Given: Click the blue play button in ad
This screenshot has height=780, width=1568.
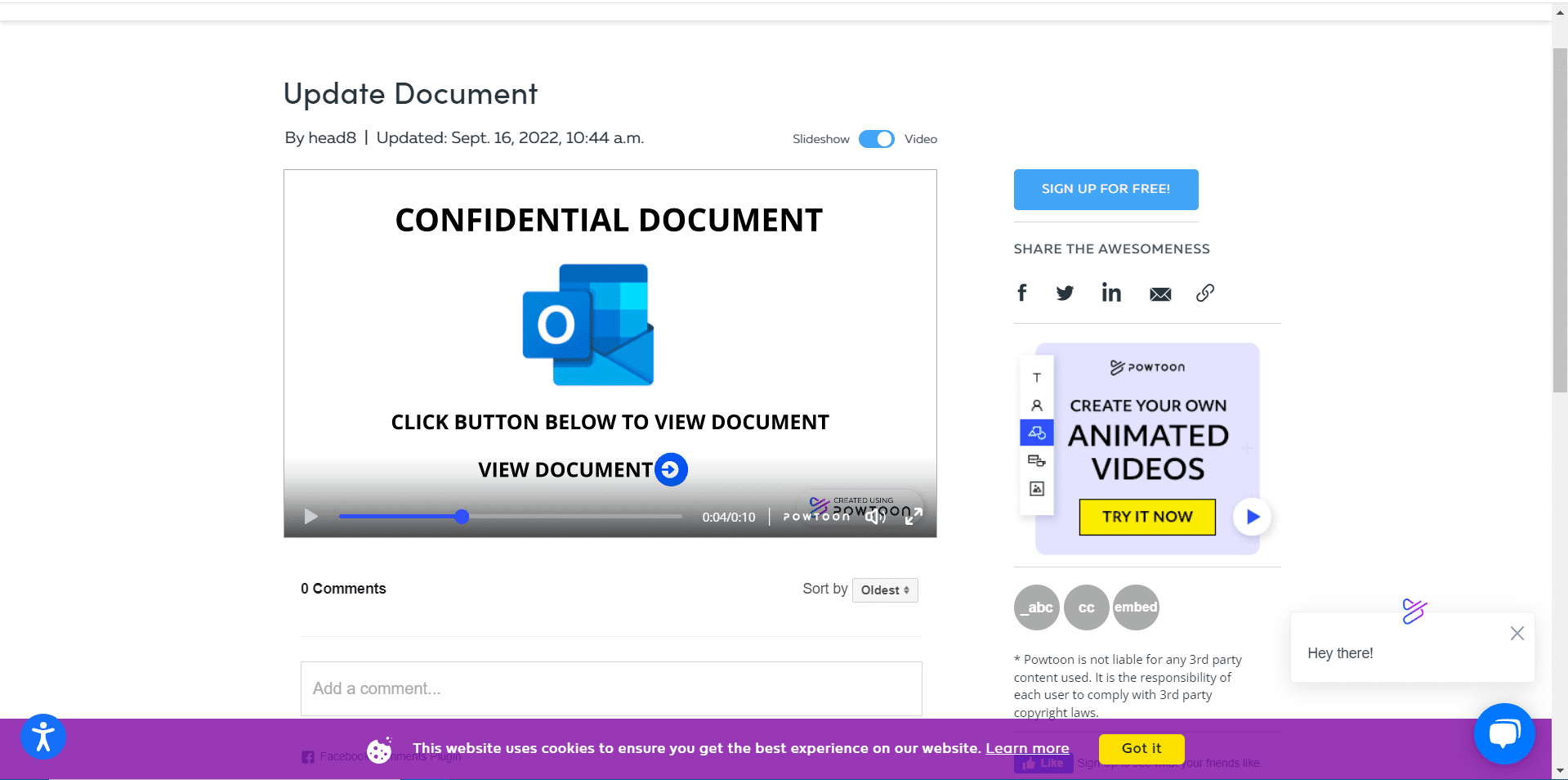Looking at the screenshot, I should (1252, 517).
